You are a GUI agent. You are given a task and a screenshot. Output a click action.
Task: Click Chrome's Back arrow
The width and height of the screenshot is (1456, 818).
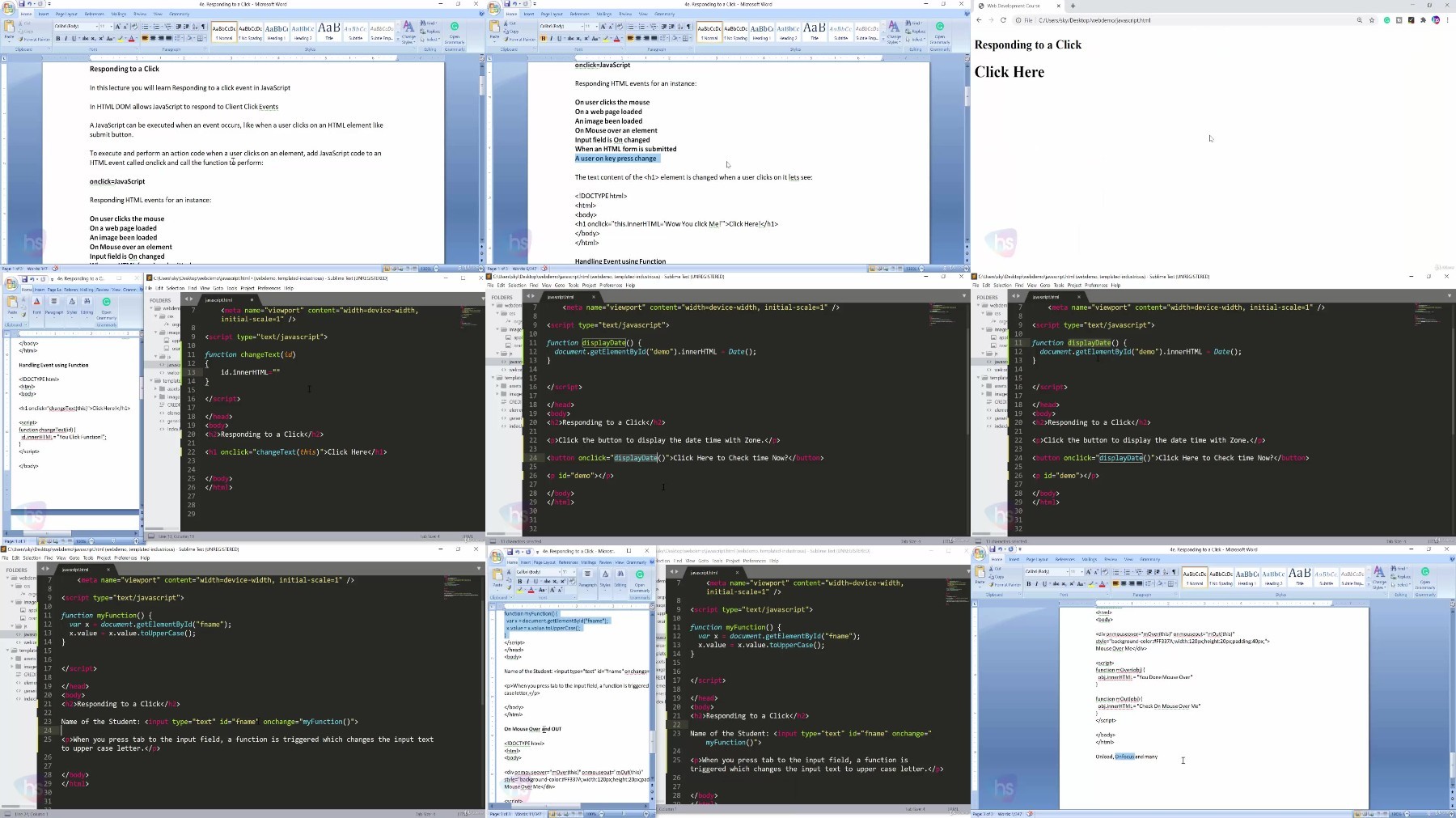click(979, 19)
